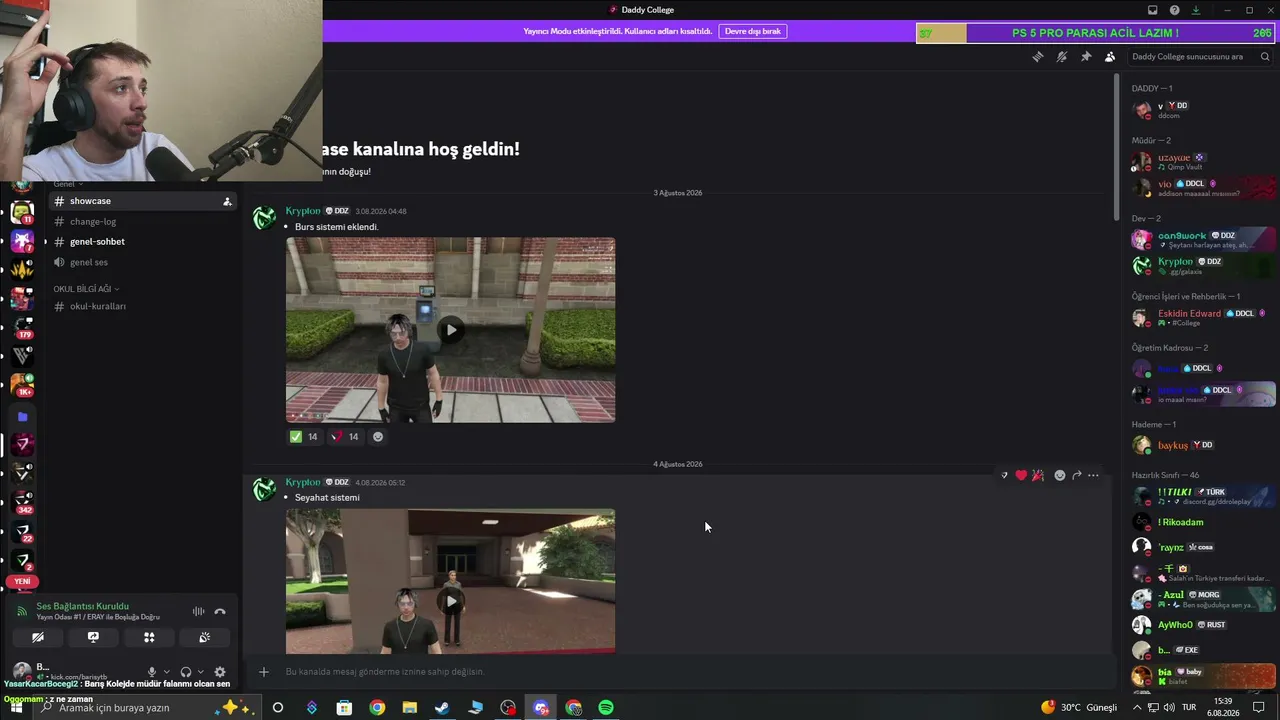
Task: Show hidden system tray icons arrow
Action: click(x=1137, y=708)
